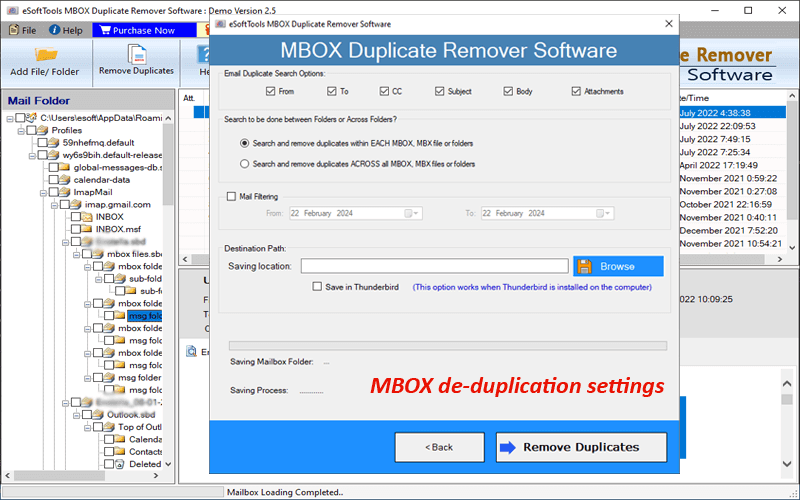
Task: Open the File menu
Action: [23, 30]
